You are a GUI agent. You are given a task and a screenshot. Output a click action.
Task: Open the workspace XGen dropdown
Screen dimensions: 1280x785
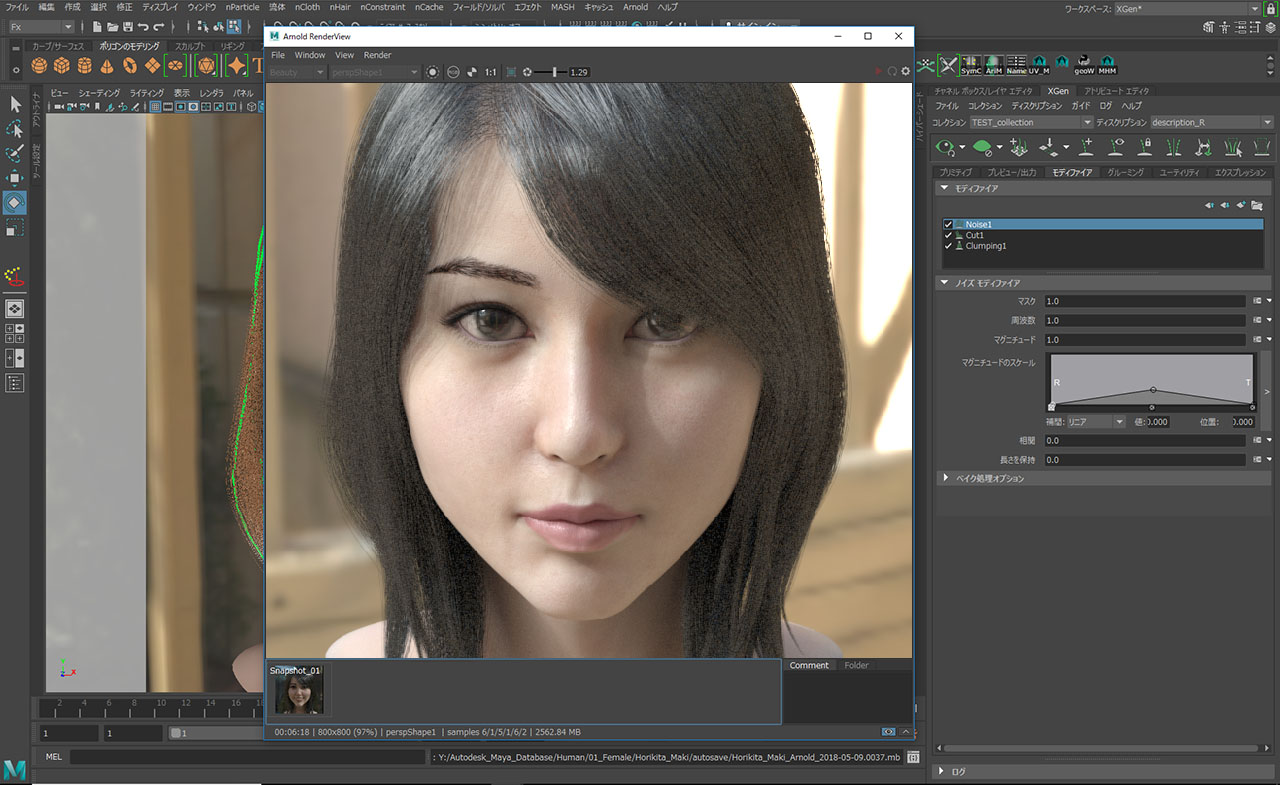pyautogui.click(x=1186, y=8)
